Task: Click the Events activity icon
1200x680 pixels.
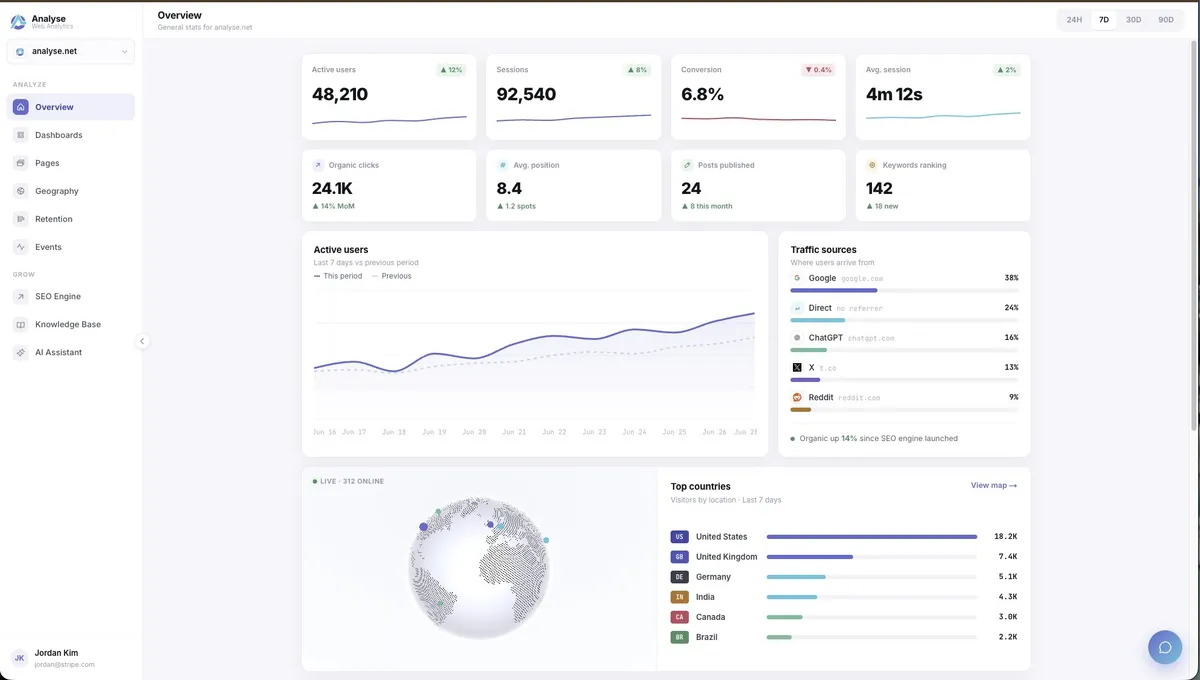Action: point(21,247)
